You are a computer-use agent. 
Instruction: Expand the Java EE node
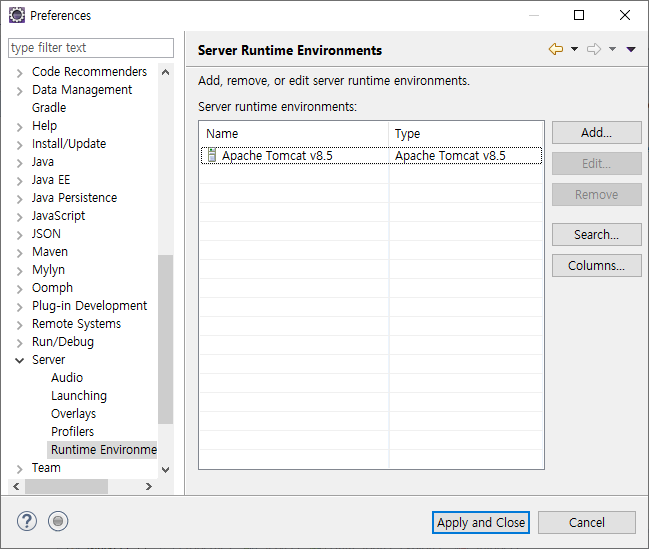tap(19, 181)
